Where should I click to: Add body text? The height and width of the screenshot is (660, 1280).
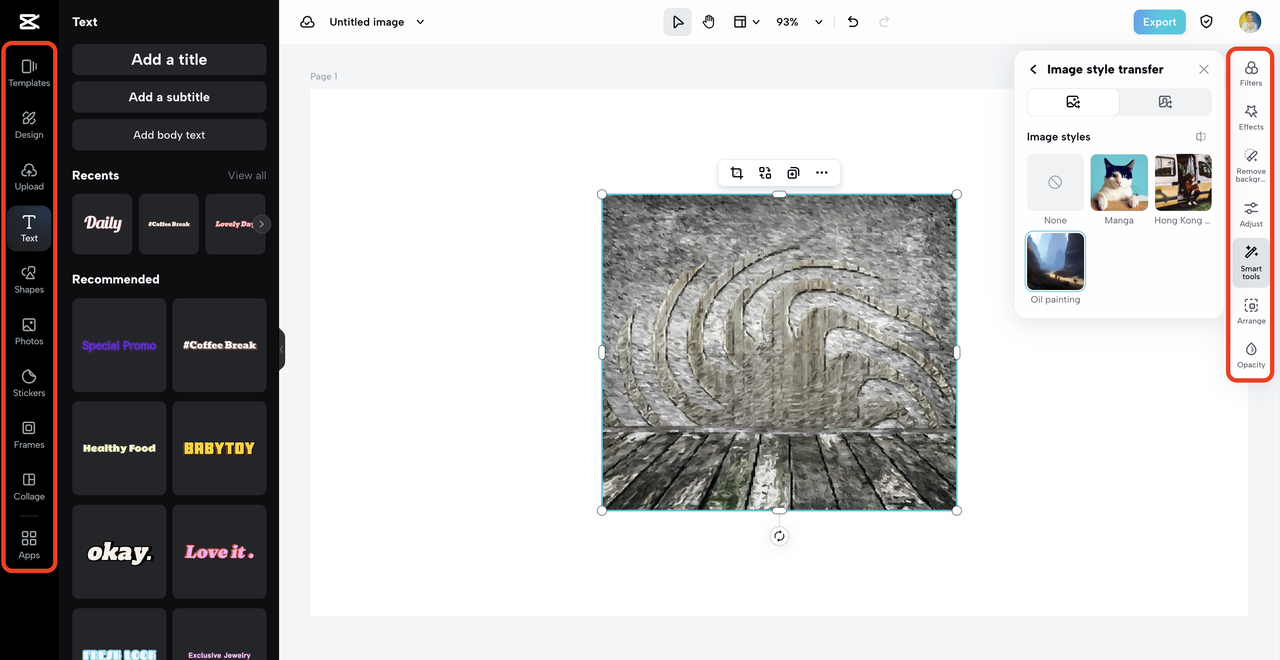[x=169, y=135]
